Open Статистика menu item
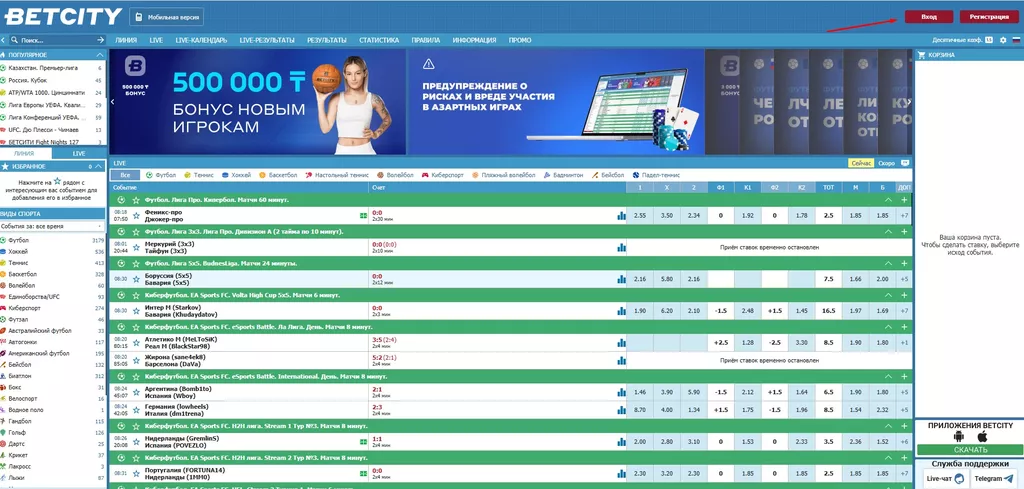Viewport: 1024px width, 489px height. point(379,40)
